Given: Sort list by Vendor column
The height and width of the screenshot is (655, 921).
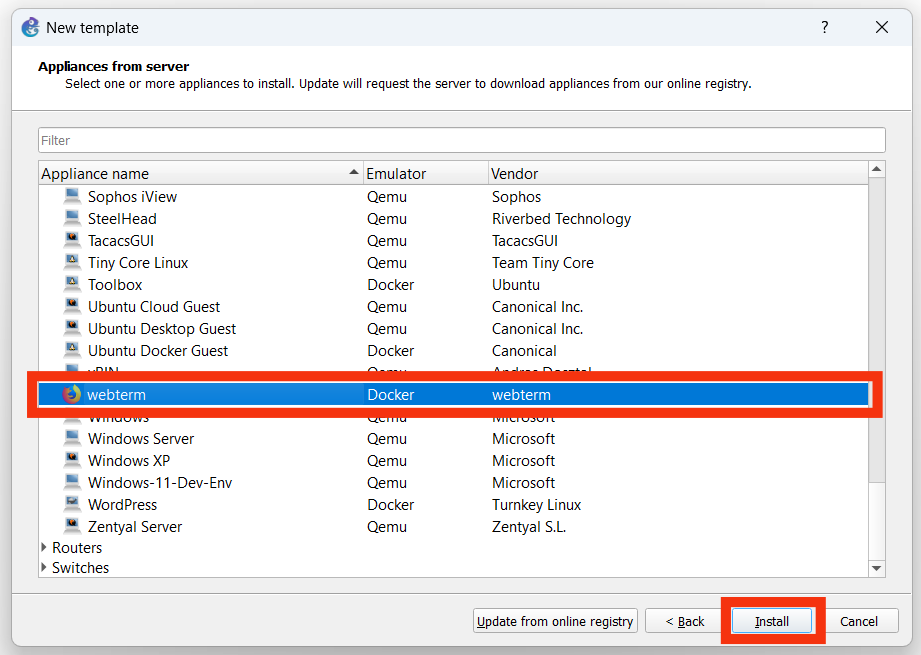Looking at the screenshot, I should 675,174.
